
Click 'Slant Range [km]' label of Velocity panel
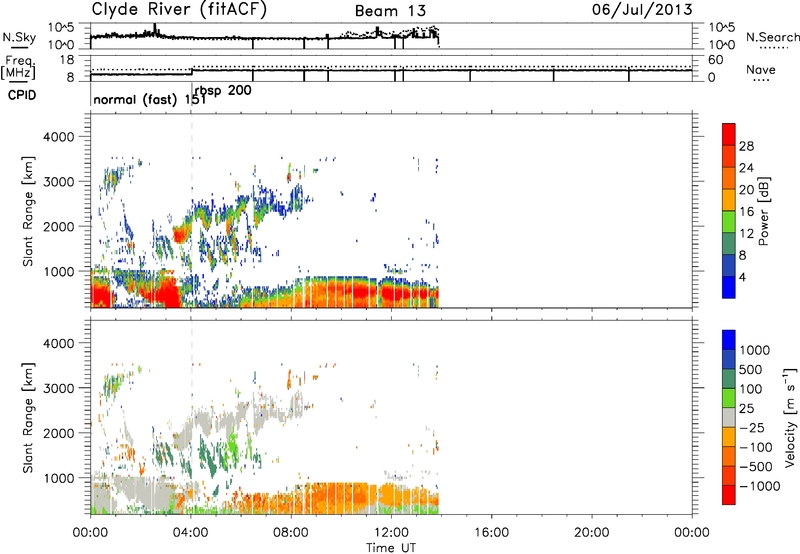coord(28,417)
